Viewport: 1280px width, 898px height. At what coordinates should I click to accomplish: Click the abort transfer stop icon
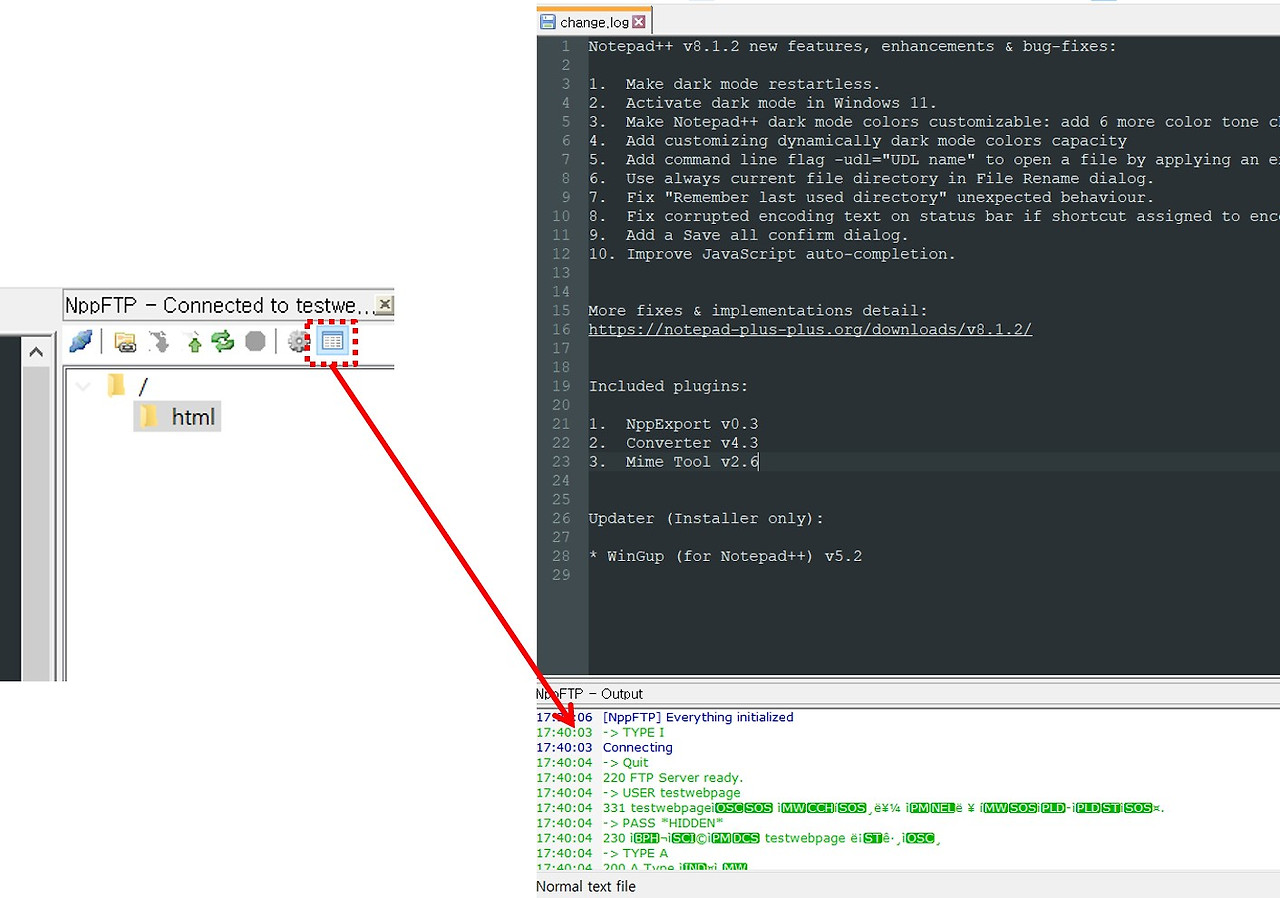point(256,342)
